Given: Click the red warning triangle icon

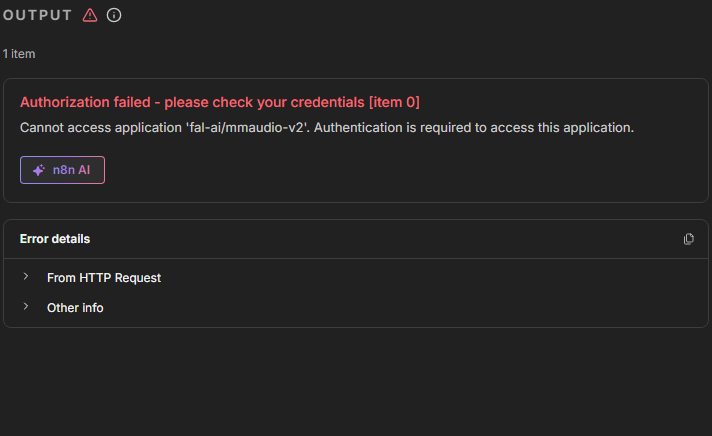Looking at the screenshot, I should click(90, 15).
